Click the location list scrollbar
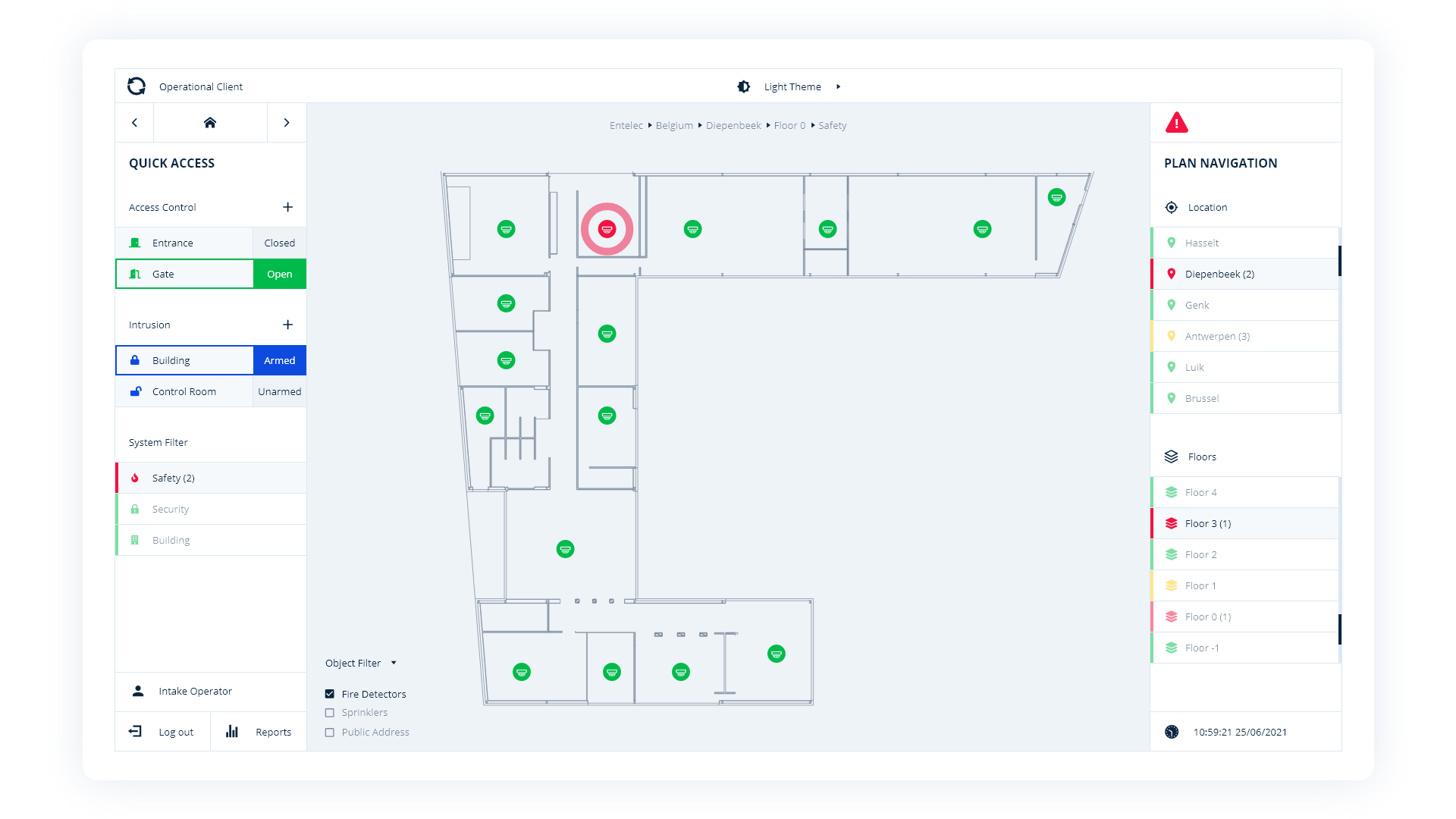The width and height of the screenshot is (1456, 819). tap(1340, 261)
